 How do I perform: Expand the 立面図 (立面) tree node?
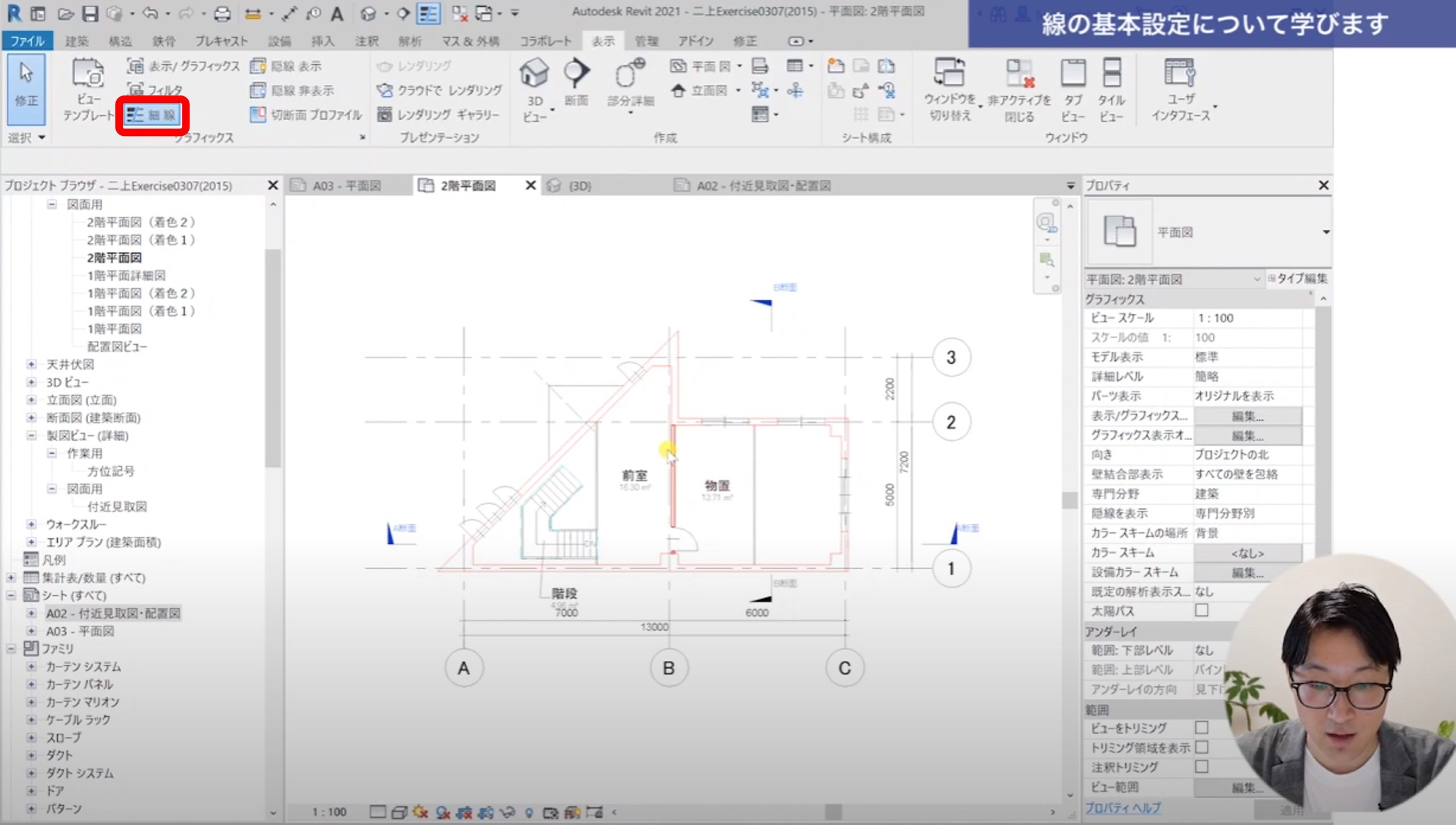pos(31,400)
